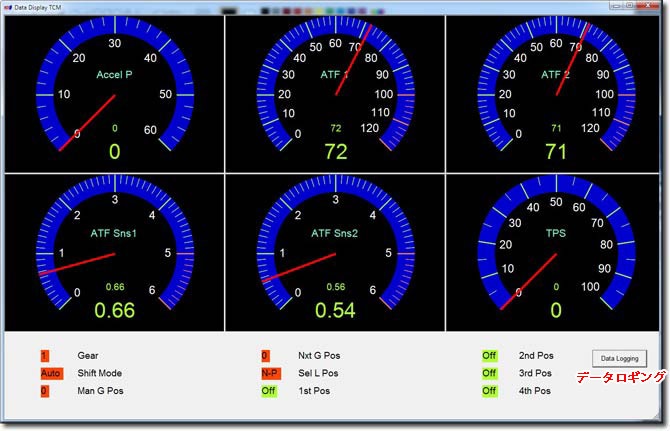Toggle the 1st Pos Off indicator

pos(269,391)
